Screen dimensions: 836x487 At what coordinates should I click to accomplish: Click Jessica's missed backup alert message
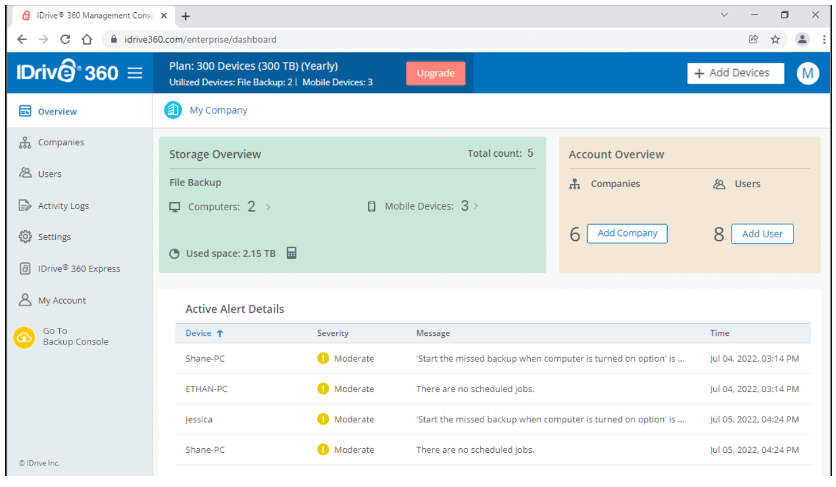click(550, 420)
